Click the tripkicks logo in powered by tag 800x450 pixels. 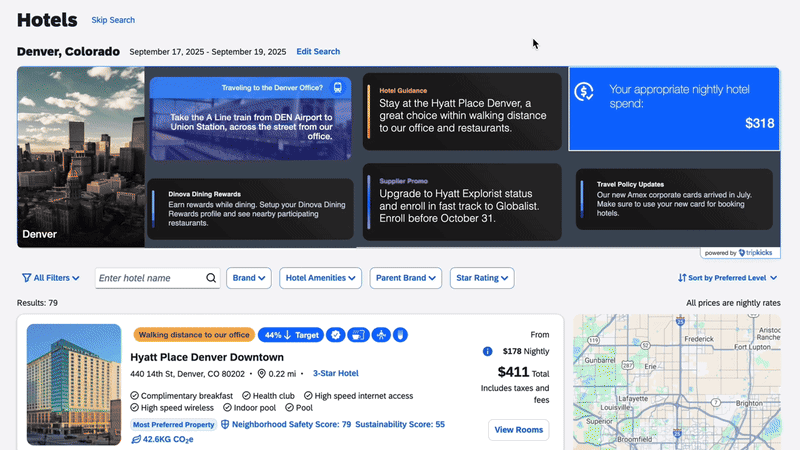point(755,253)
